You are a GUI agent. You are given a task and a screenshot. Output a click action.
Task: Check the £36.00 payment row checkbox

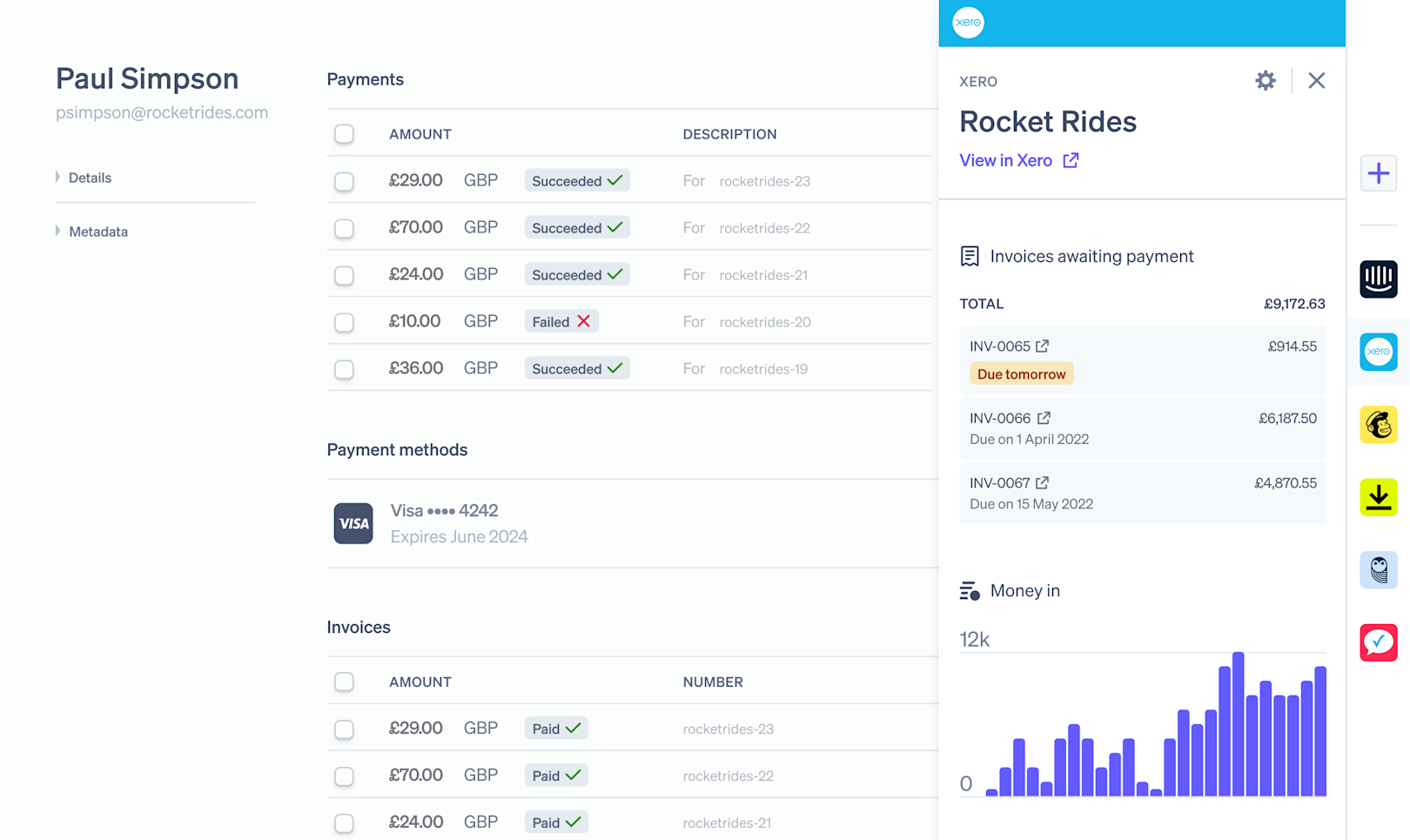344,369
